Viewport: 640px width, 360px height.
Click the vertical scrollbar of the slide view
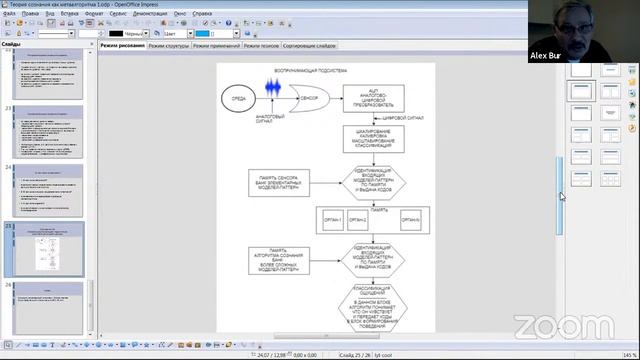click(x=560, y=196)
